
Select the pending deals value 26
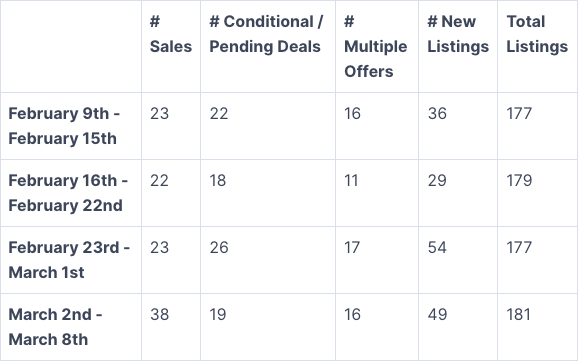pos(219,247)
